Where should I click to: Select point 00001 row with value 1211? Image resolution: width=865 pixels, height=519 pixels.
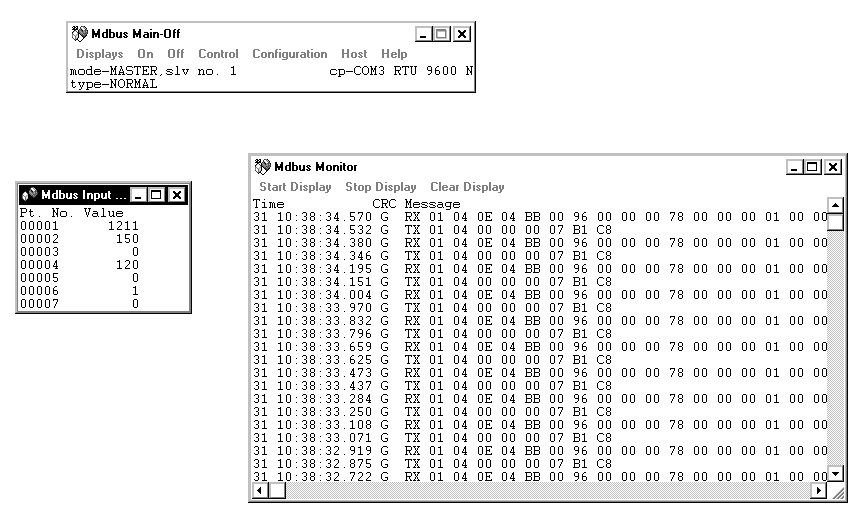pos(79,226)
